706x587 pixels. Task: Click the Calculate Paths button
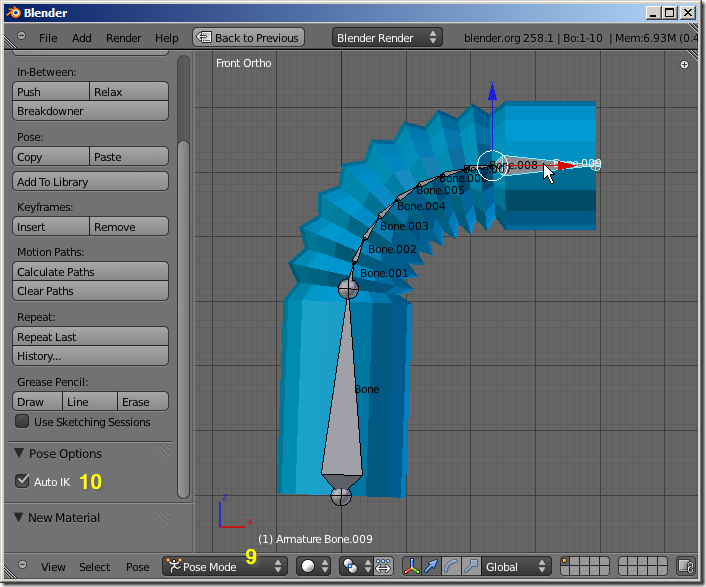(91, 272)
